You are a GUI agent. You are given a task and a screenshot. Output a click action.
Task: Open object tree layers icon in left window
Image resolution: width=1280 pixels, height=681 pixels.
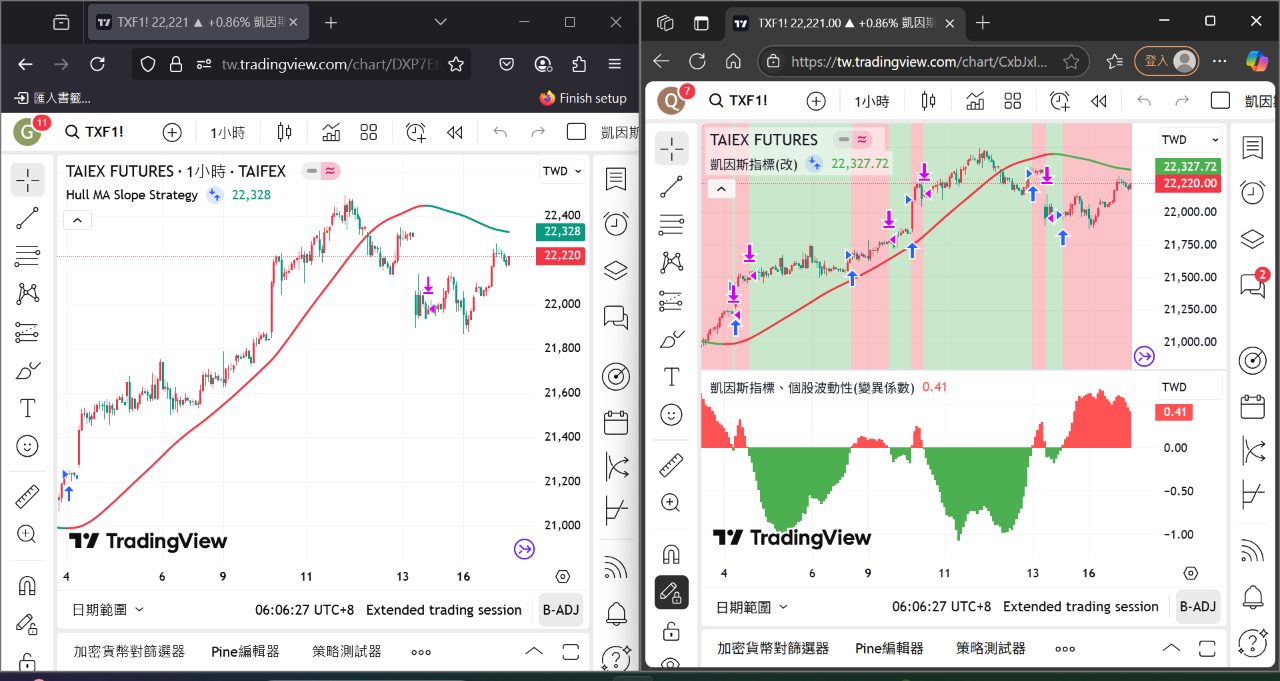(616, 271)
